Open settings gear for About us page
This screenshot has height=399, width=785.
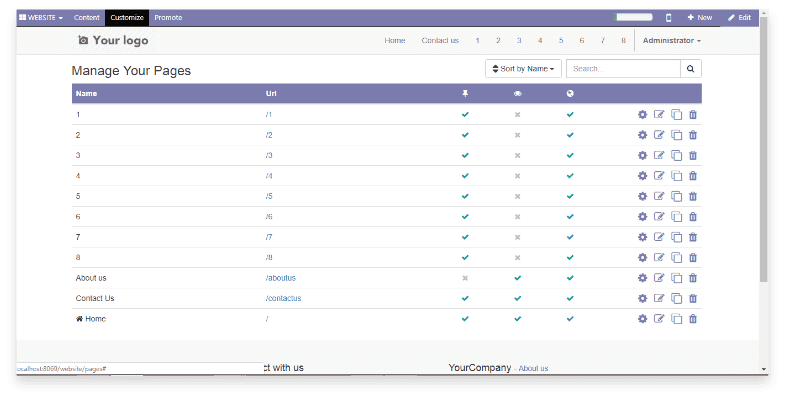[x=642, y=278]
